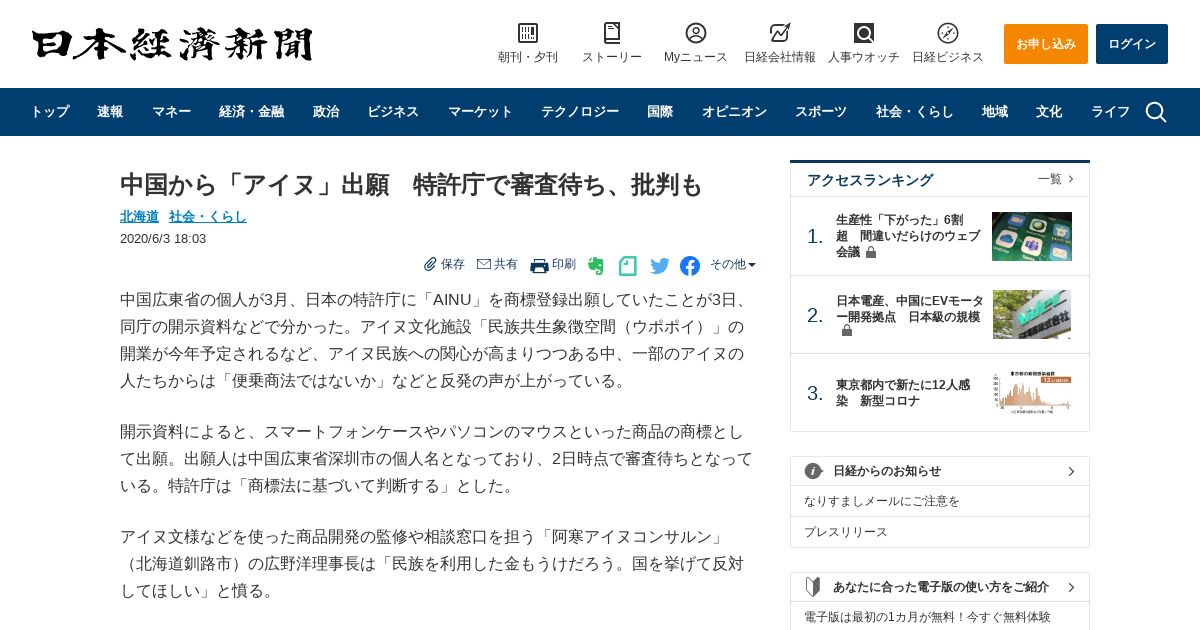Save the article with 保存 clip icon
The width and height of the screenshot is (1200, 630).
(444, 264)
